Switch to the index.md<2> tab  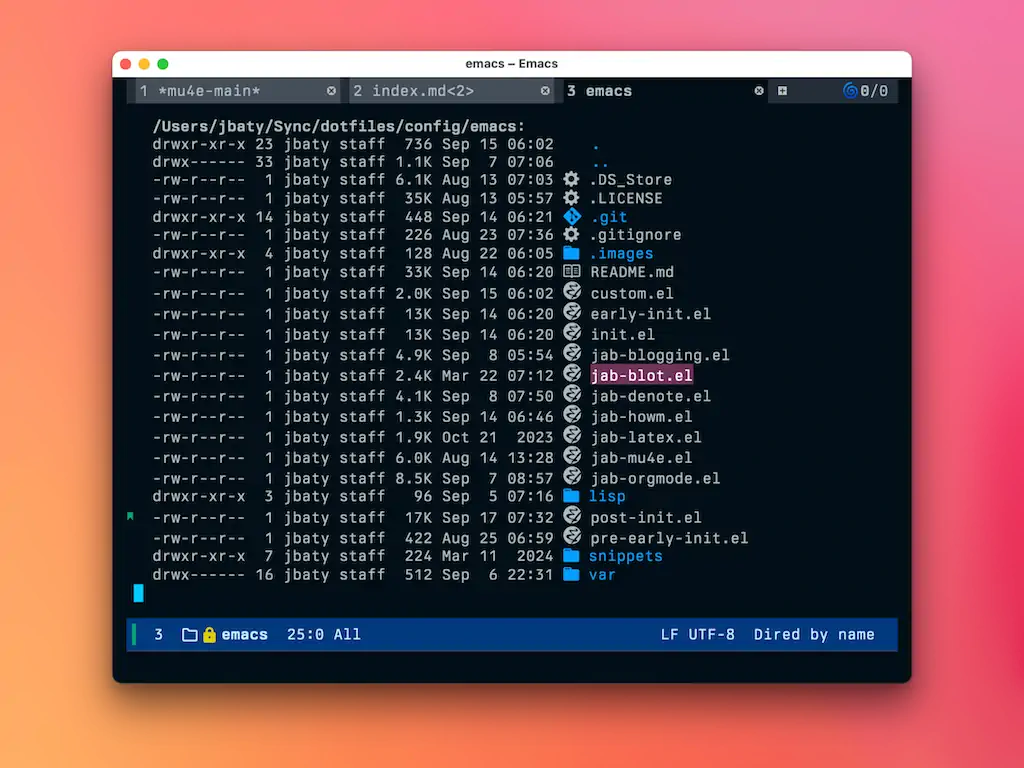point(423,91)
